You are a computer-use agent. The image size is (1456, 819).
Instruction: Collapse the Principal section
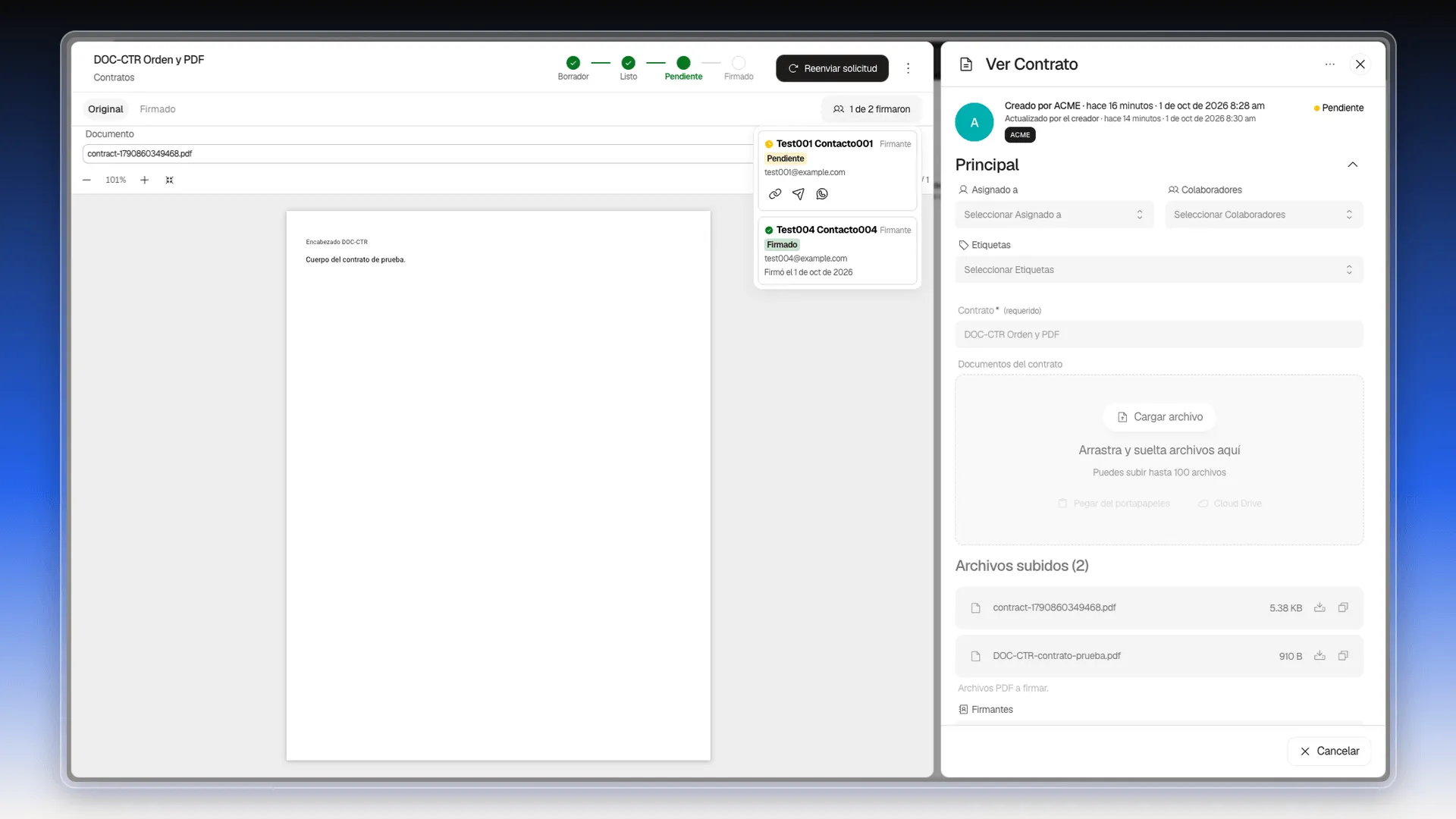coord(1352,165)
